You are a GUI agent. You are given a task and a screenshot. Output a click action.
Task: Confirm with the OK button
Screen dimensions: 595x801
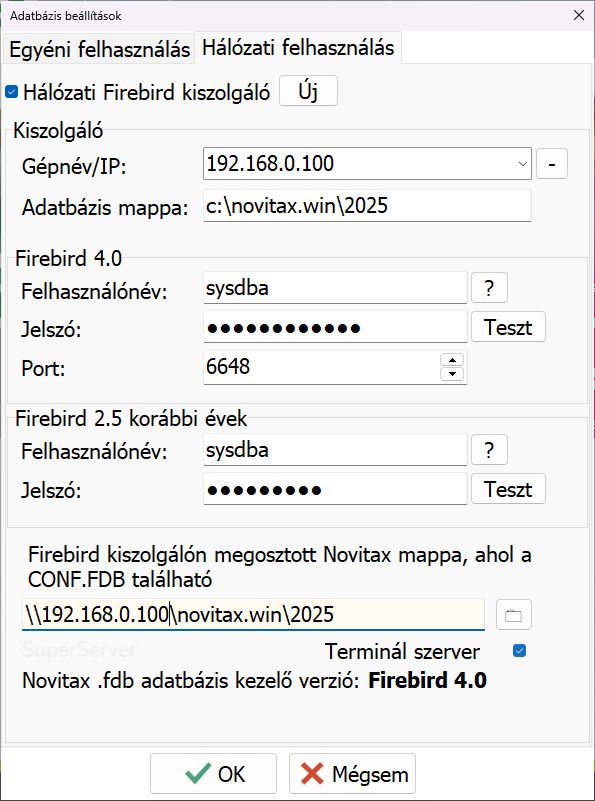(213, 774)
